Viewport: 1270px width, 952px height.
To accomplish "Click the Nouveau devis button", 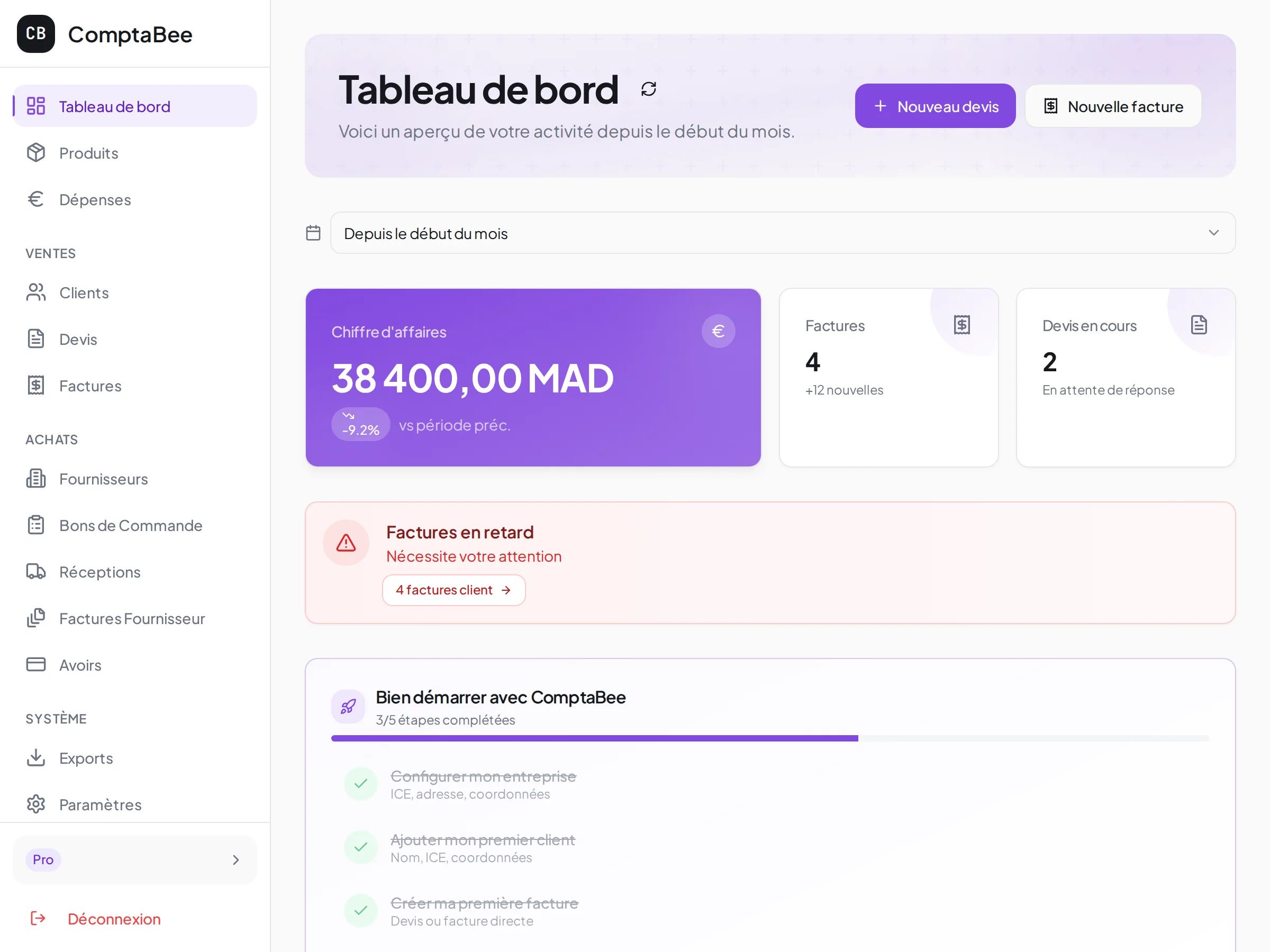I will pos(935,106).
